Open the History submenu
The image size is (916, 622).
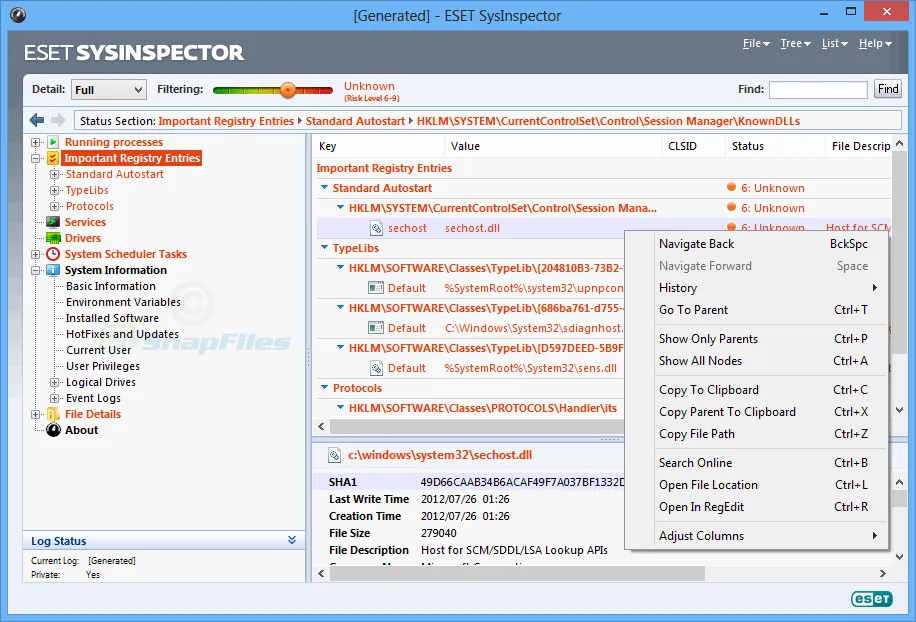click(x=757, y=287)
